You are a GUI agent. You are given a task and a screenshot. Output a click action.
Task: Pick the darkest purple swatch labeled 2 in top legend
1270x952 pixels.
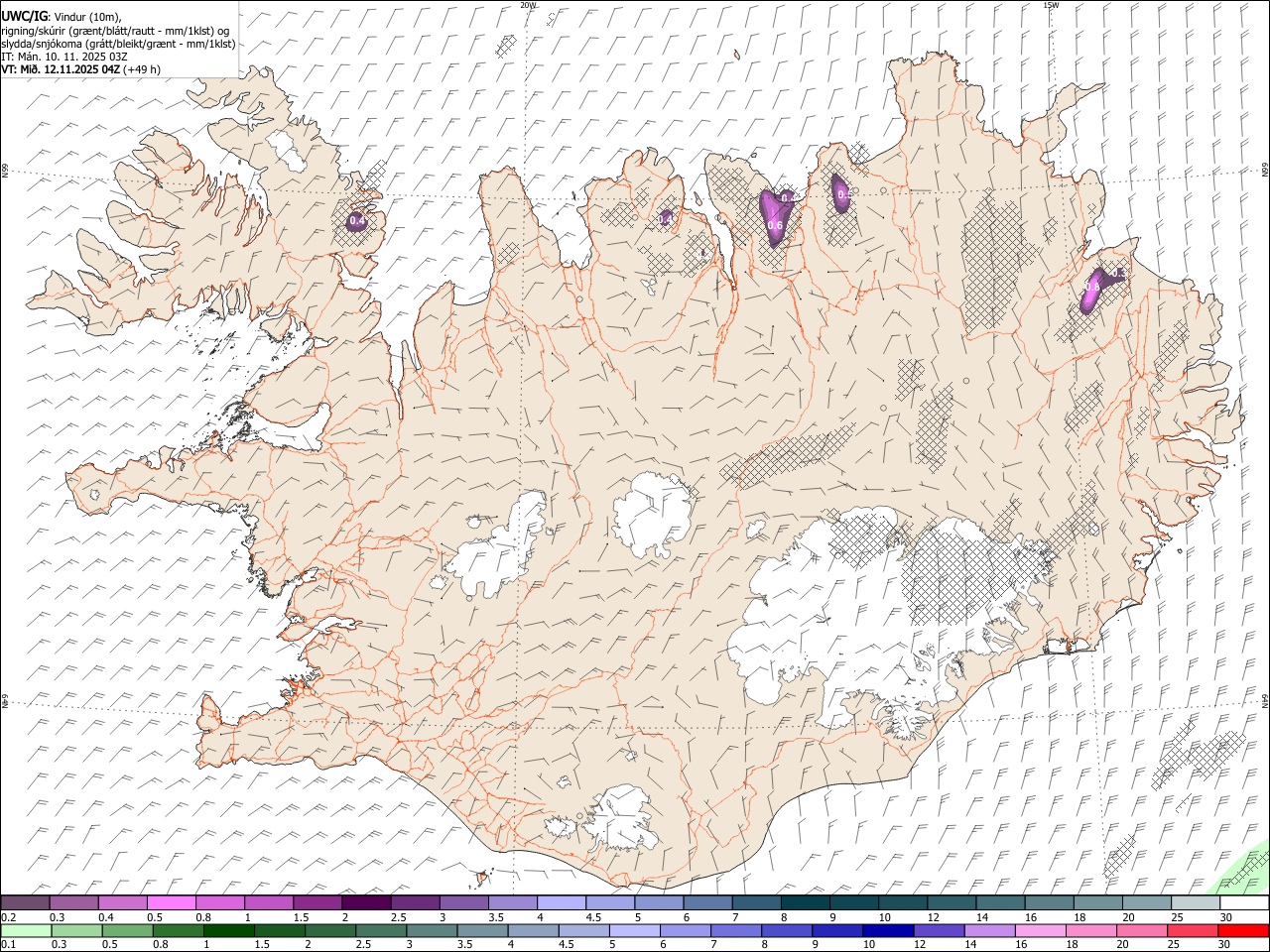click(x=366, y=903)
